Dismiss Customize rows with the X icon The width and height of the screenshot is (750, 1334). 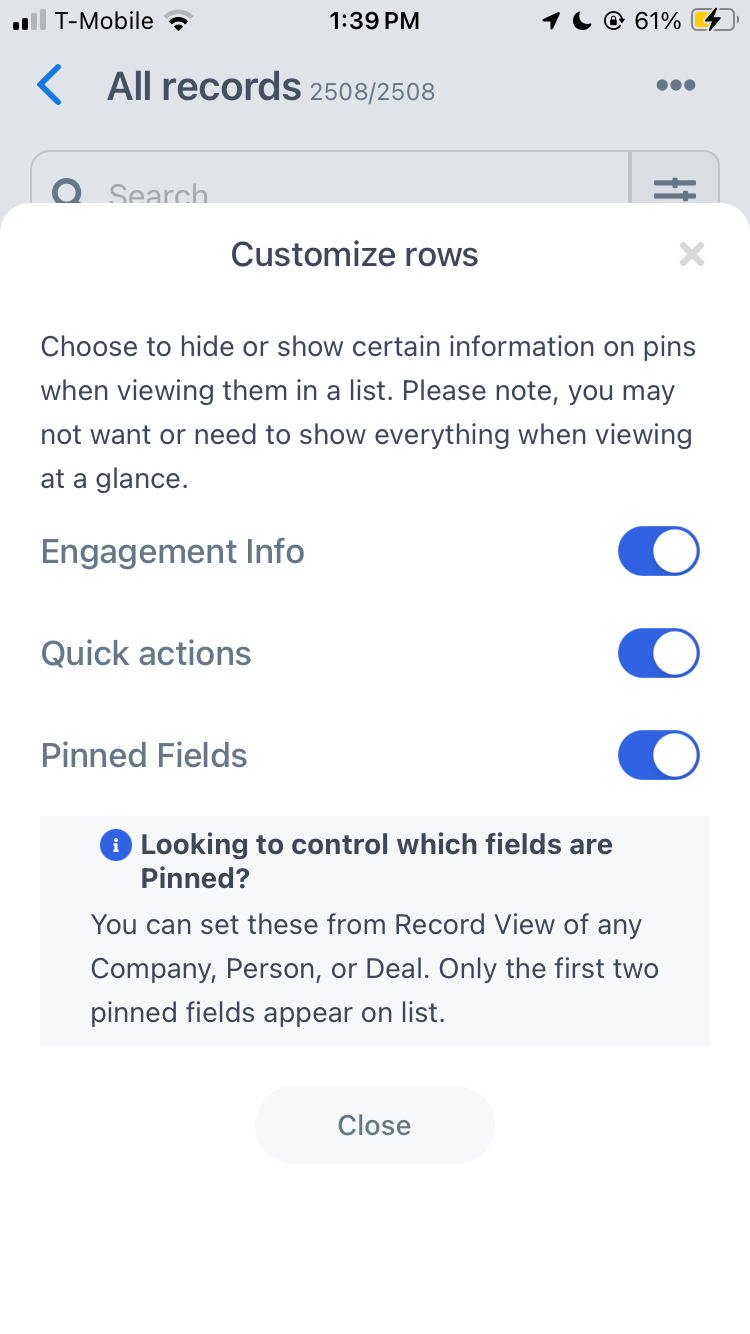[x=691, y=254]
